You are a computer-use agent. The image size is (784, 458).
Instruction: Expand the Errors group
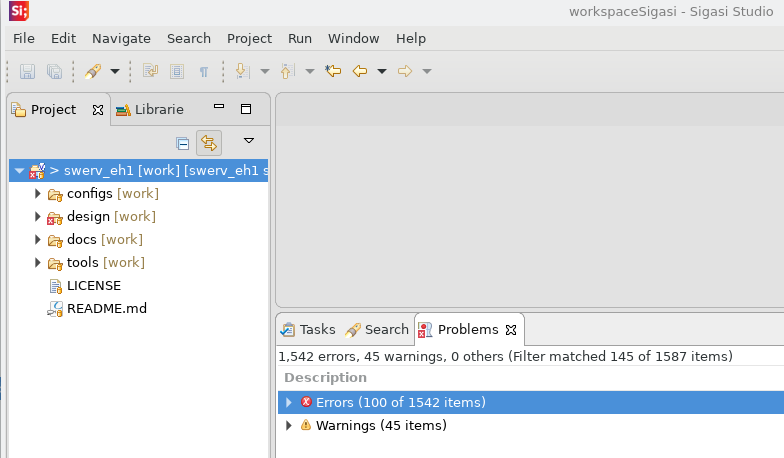click(x=288, y=402)
